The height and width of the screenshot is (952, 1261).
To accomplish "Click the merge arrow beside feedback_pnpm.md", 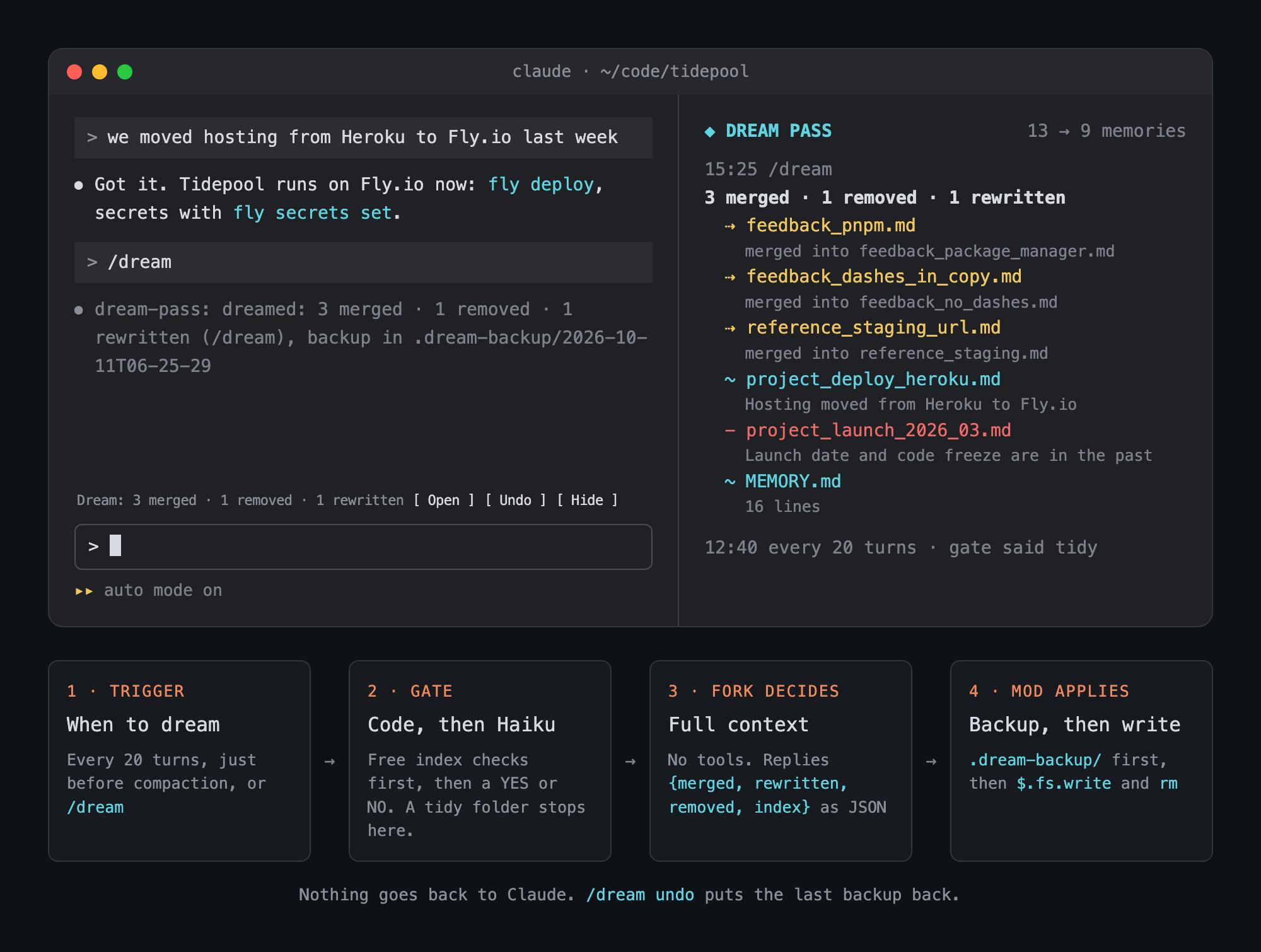I will [x=730, y=226].
